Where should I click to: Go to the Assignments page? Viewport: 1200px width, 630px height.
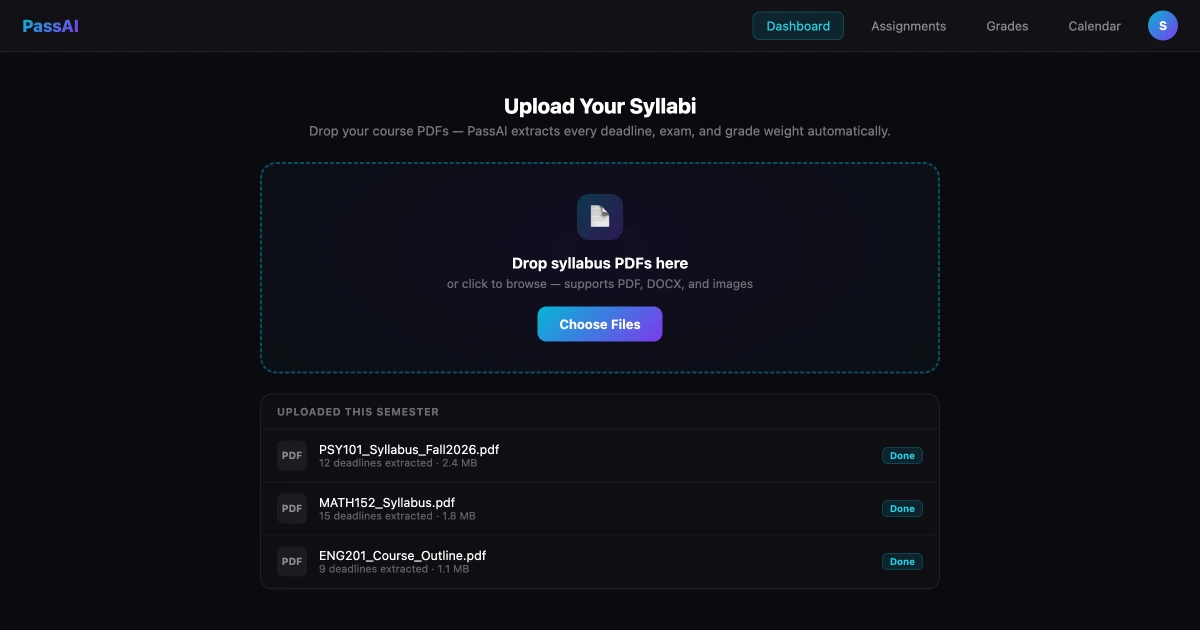click(x=908, y=26)
